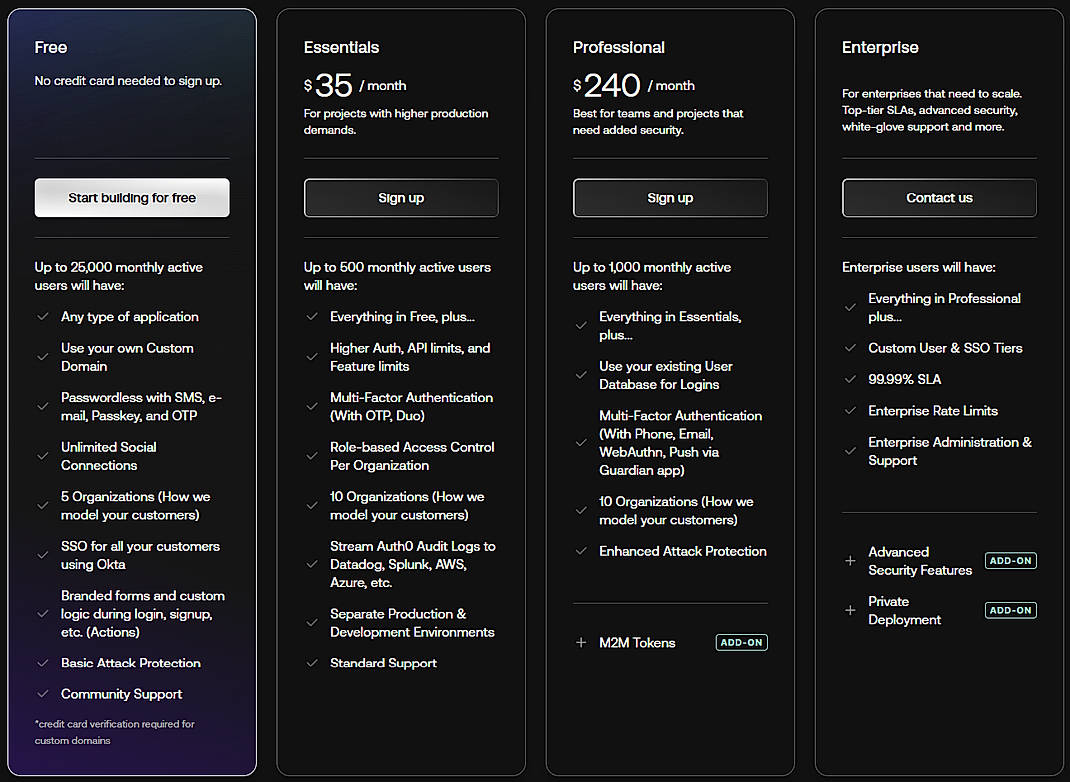1070x782 pixels.
Task: Click '99.99% SLA' feature text
Action: (x=904, y=379)
